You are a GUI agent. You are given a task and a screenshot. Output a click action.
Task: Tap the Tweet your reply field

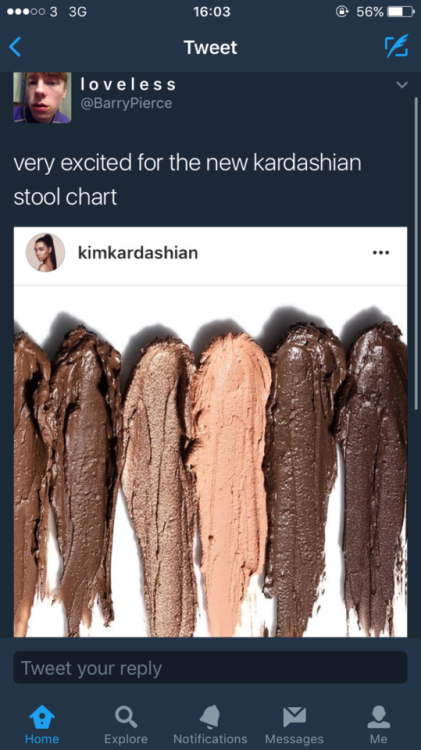pos(210,667)
